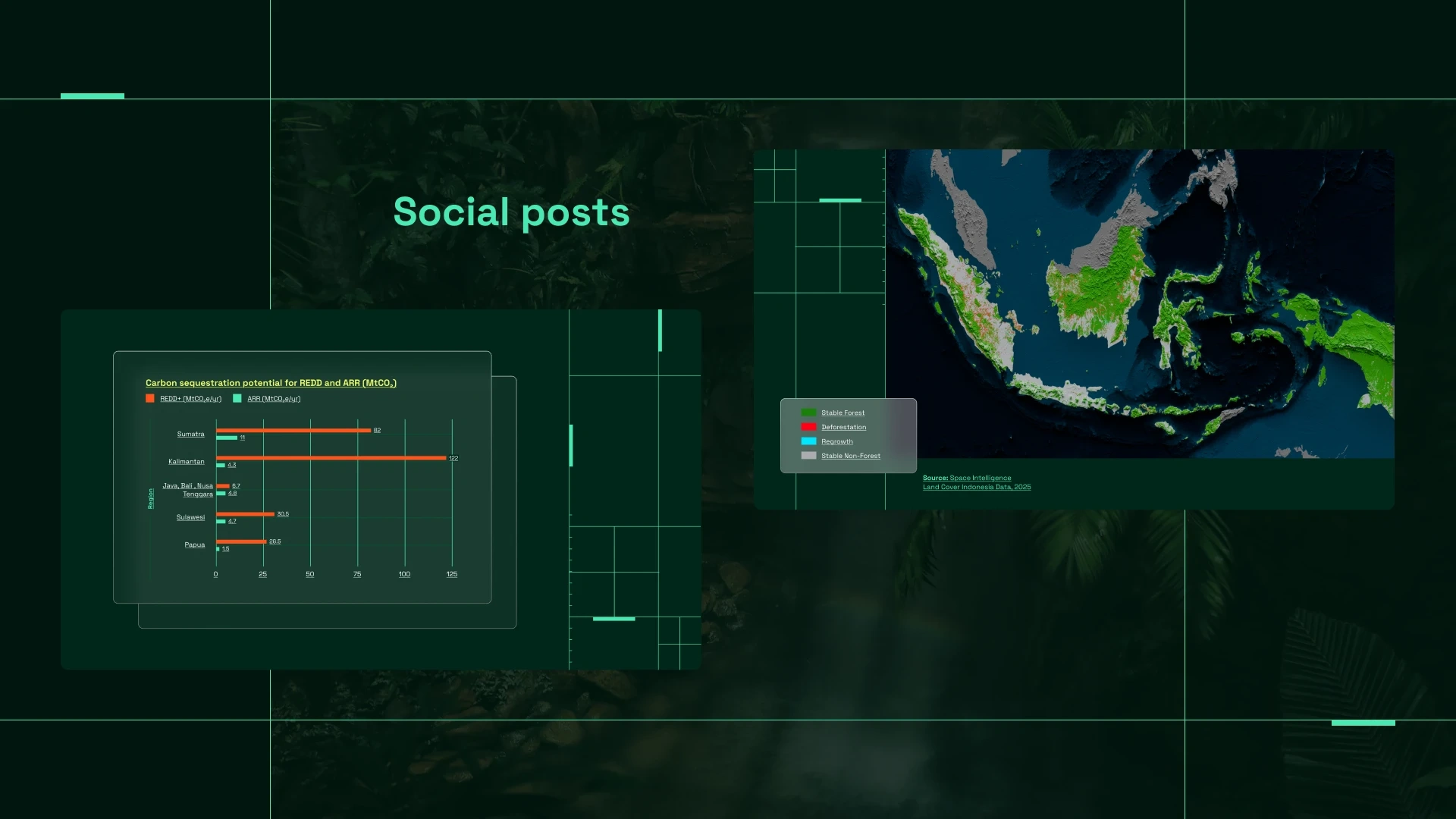Image resolution: width=1456 pixels, height=819 pixels.
Task: Select the Sulawesi region label
Action: 190,517
